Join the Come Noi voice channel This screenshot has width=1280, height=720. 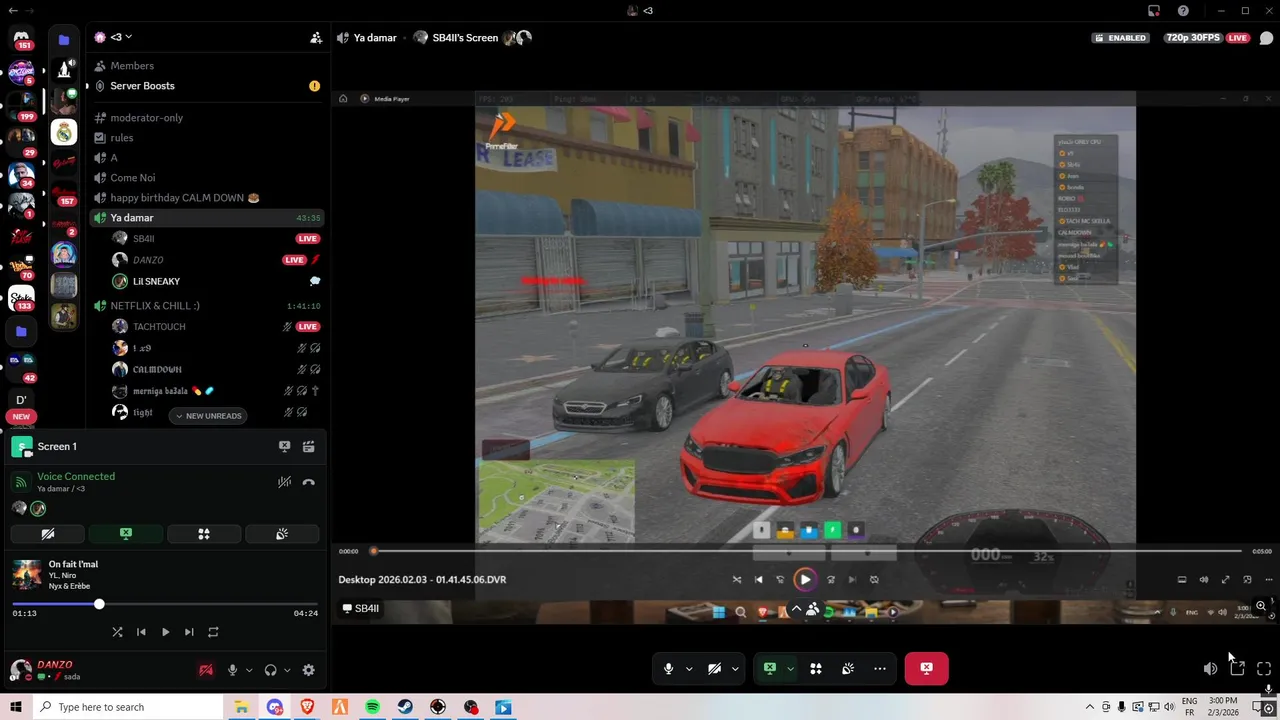132,178
